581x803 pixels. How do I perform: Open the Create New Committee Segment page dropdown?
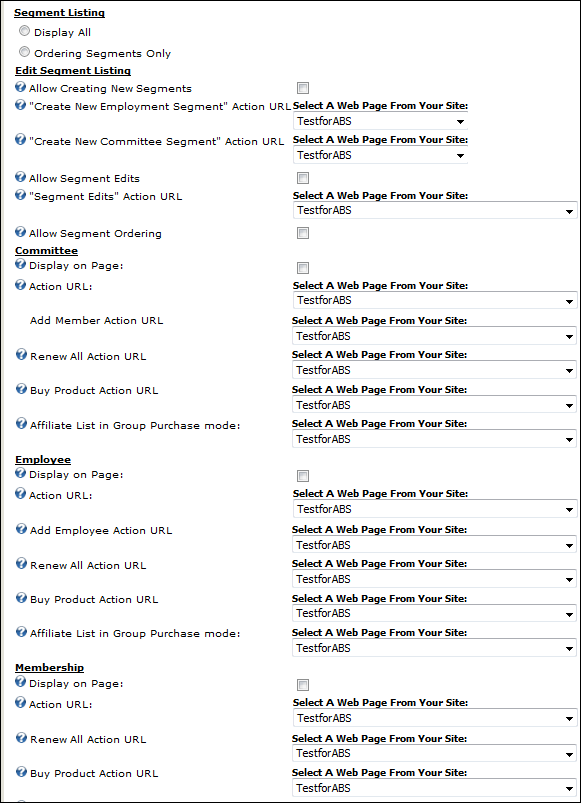tap(380, 155)
